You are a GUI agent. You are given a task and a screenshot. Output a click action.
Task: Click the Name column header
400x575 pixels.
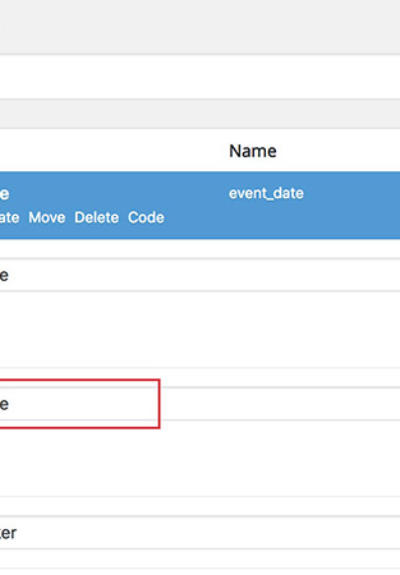tap(253, 151)
